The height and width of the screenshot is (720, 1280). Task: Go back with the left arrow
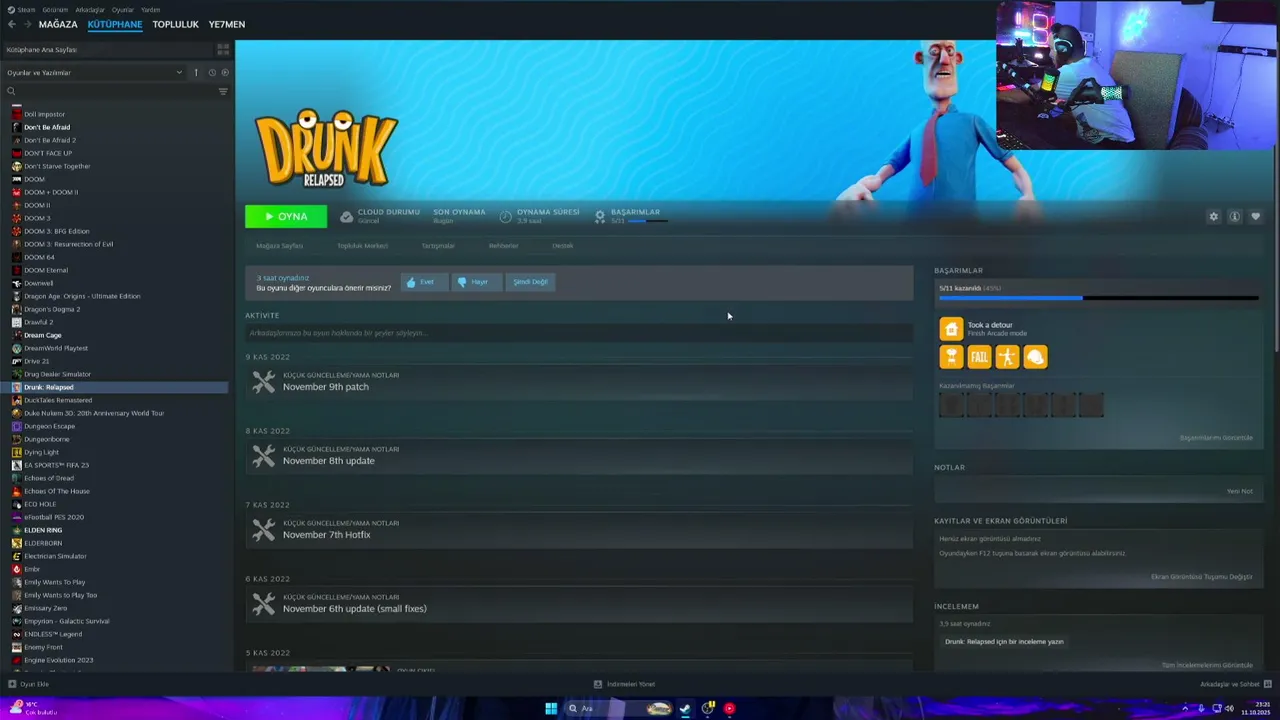11,24
